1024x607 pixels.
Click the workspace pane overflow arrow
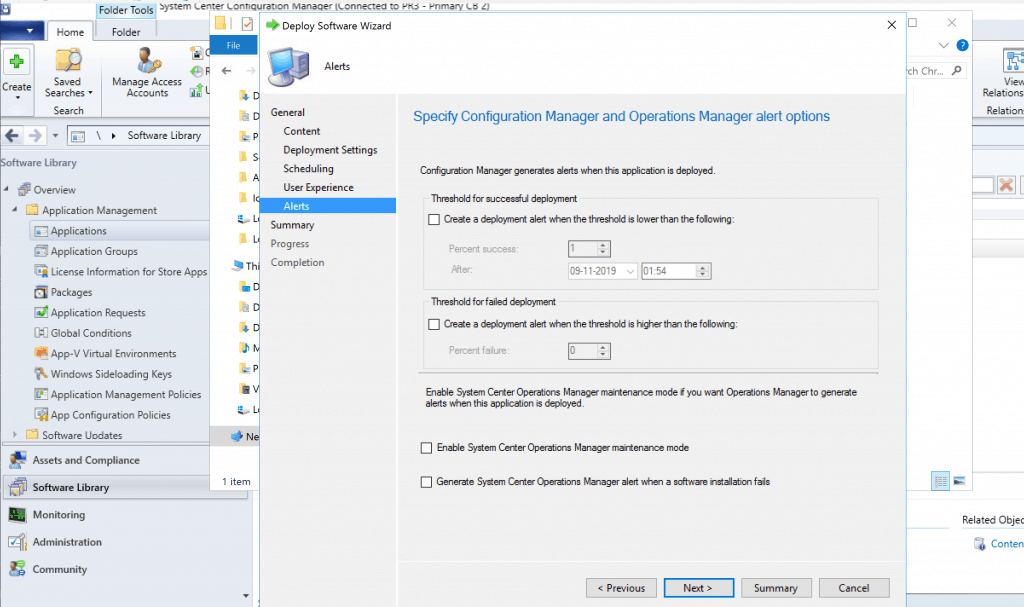(246, 595)
